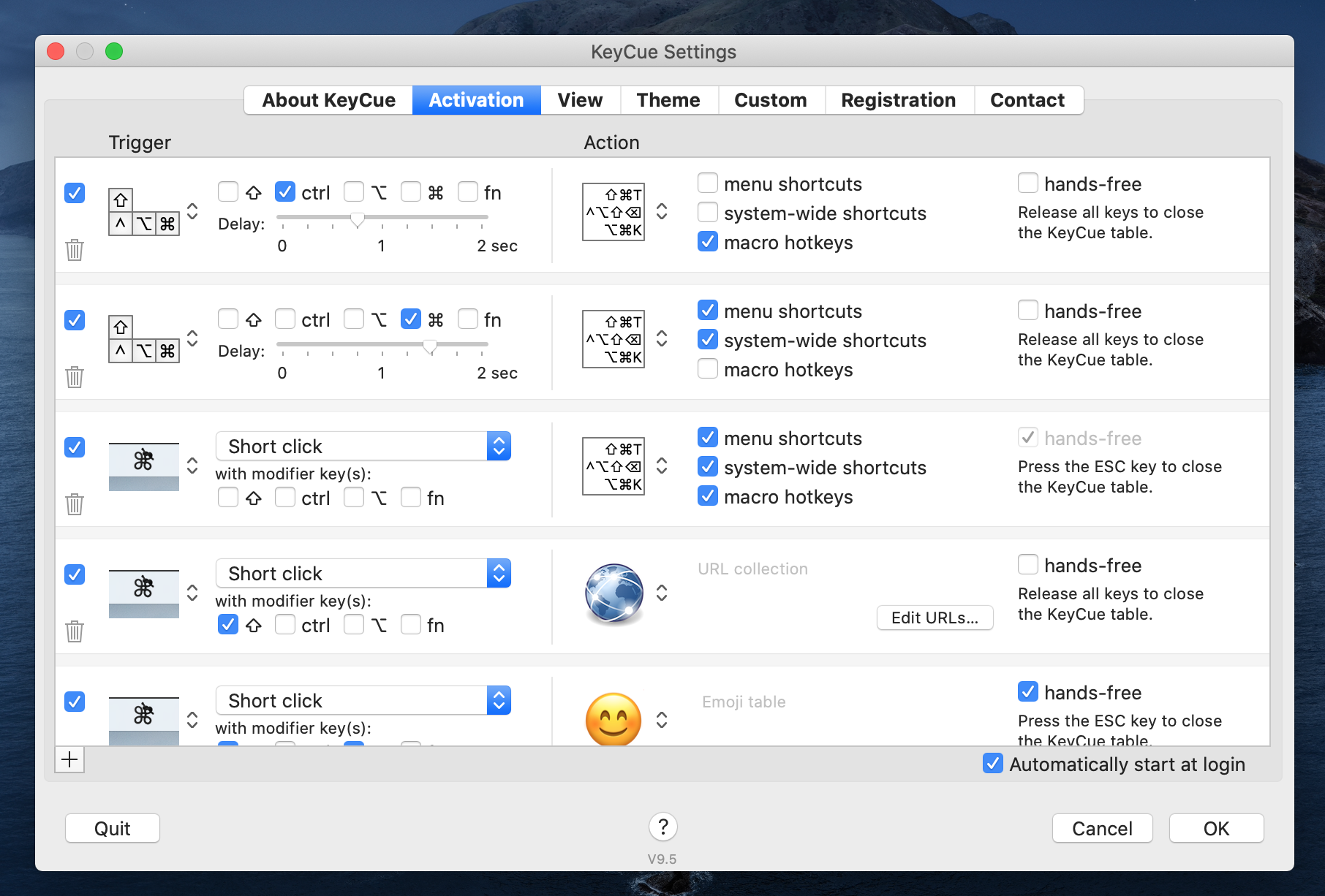Click modifier keys trigger icon in ctrl row

(x=144, y=212)
